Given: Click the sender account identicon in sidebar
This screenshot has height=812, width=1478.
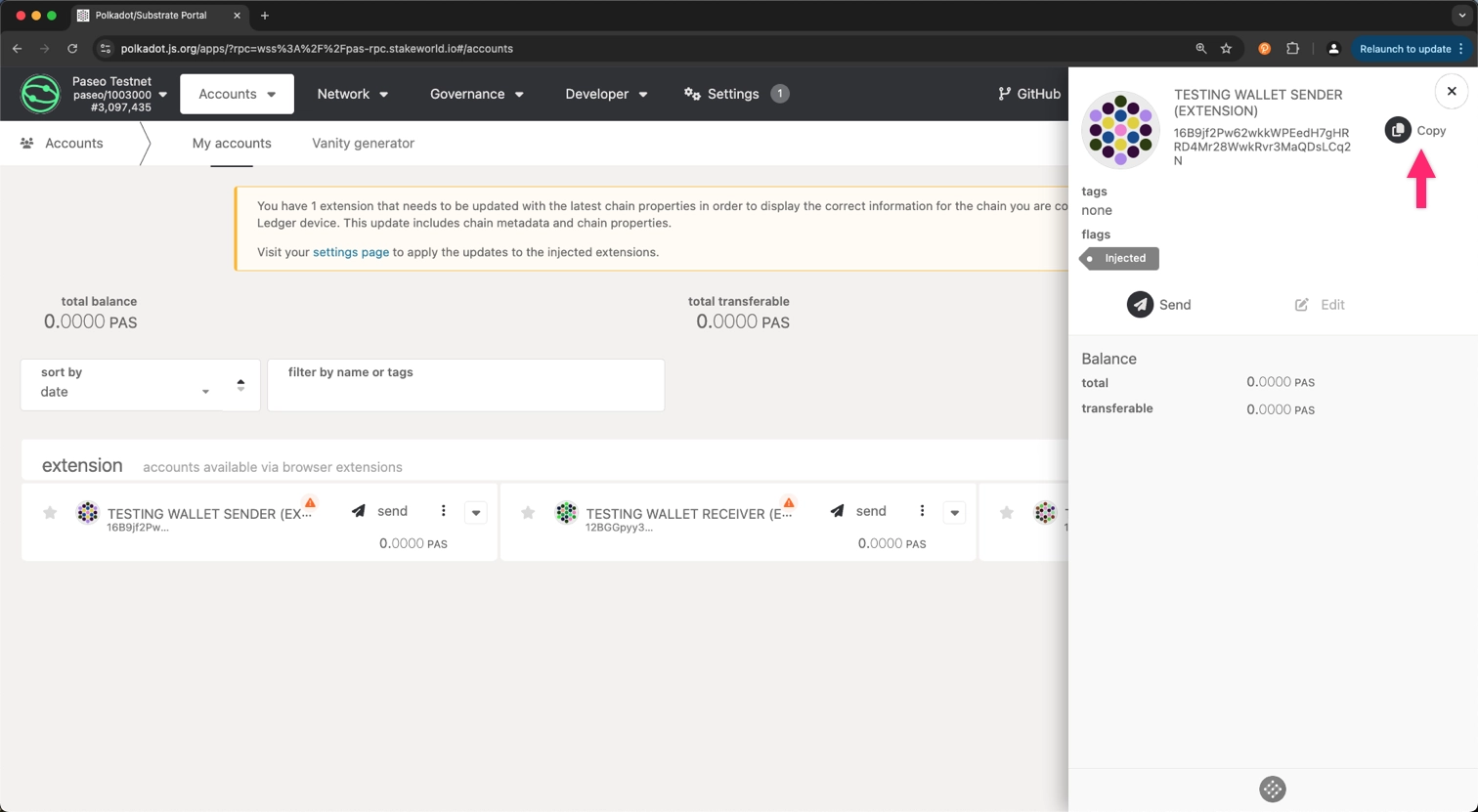Looking at the screenshot, I should coord(1120,130).
